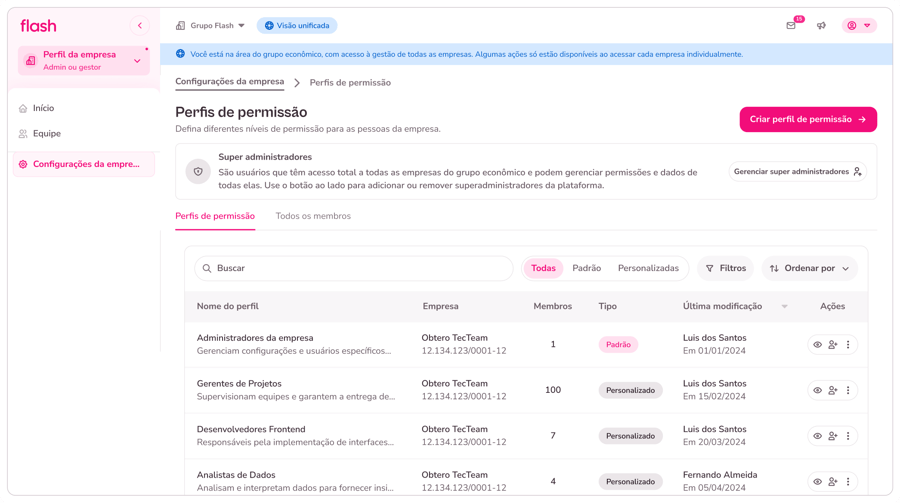Click the Tipo column header
This screenshot has height=503, width=900.
click(x=607, y=306)
